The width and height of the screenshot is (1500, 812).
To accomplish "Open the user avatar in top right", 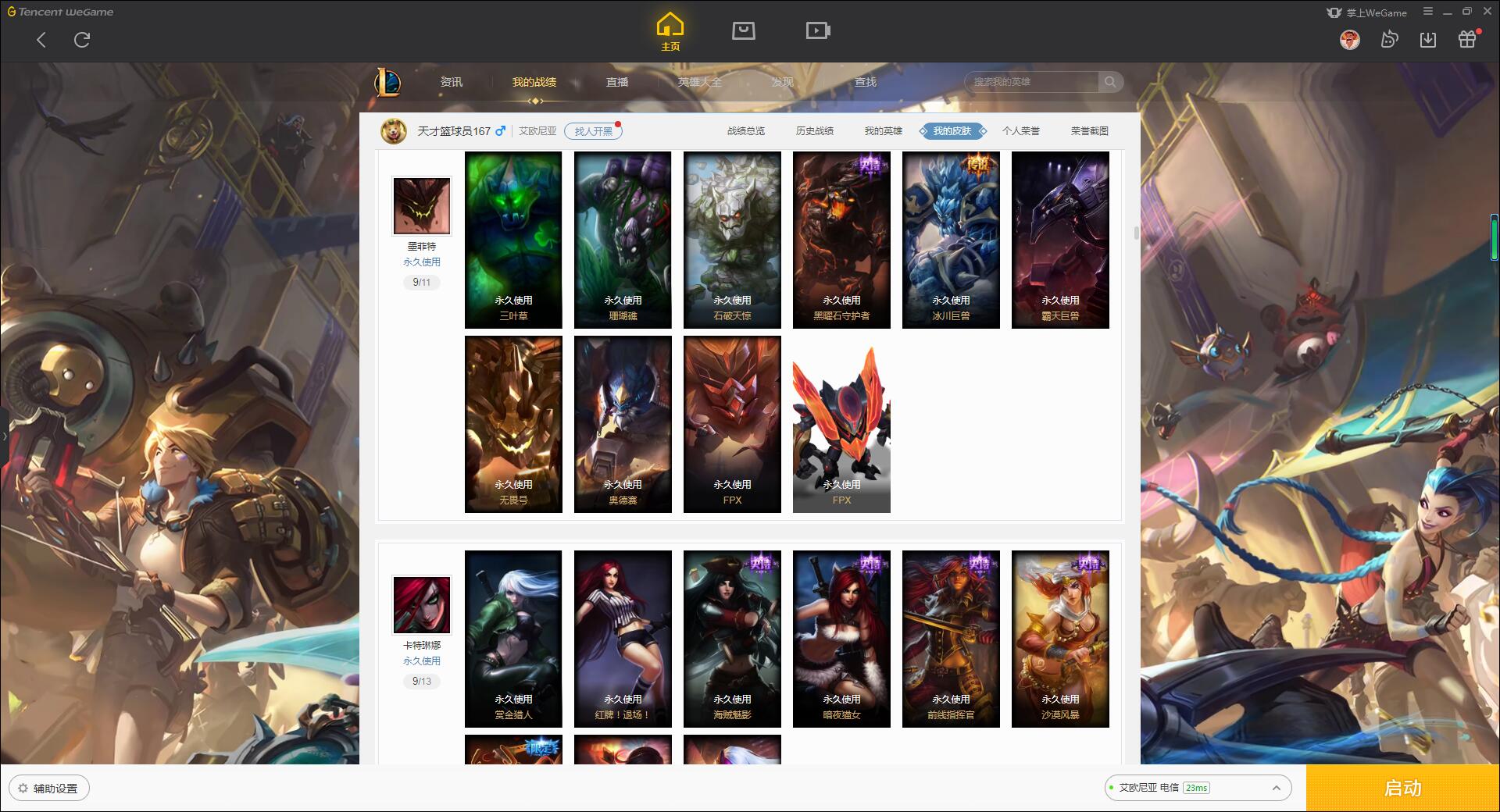I will [x=1349, y=40].
